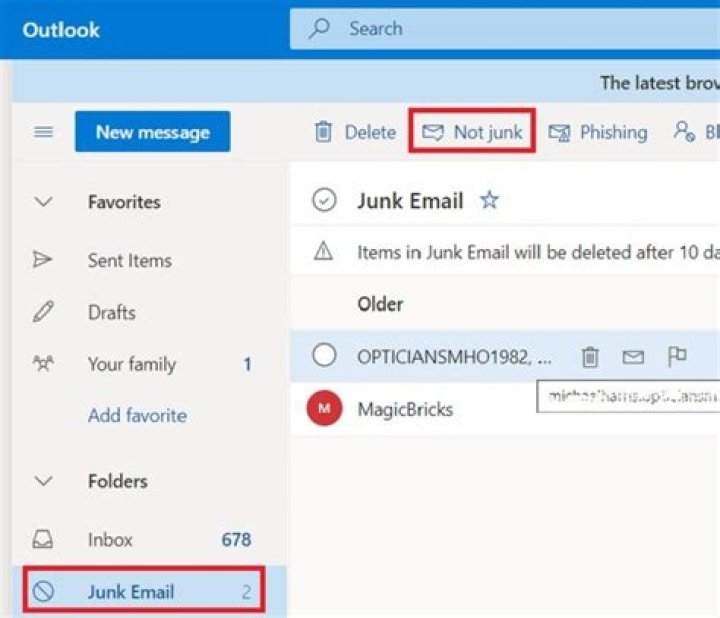The image size is (720, 618).
Task: Click the warning triangle icon in junk notice
Action: pyautogui.click(x=323, y=251)
